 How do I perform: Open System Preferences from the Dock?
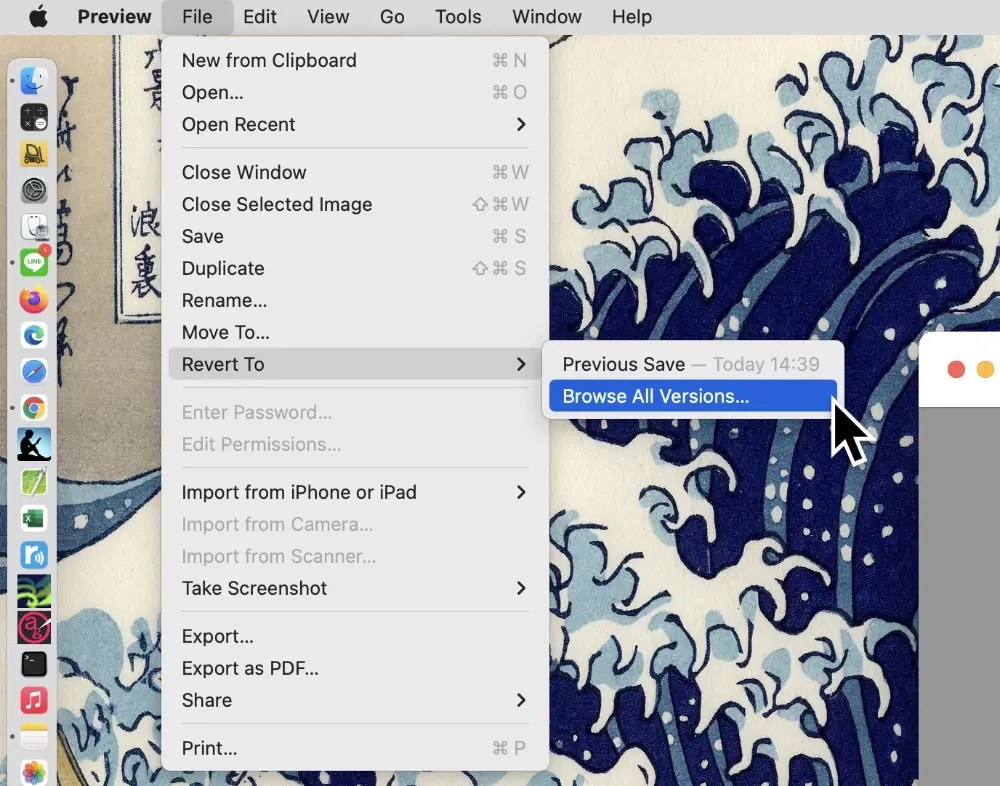[x=33, y=190]
